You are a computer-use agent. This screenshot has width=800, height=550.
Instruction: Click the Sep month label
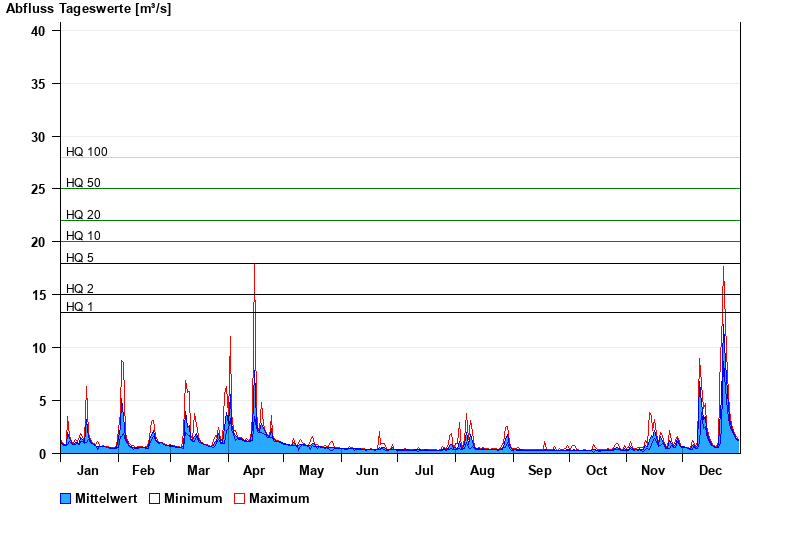point(540,471)
